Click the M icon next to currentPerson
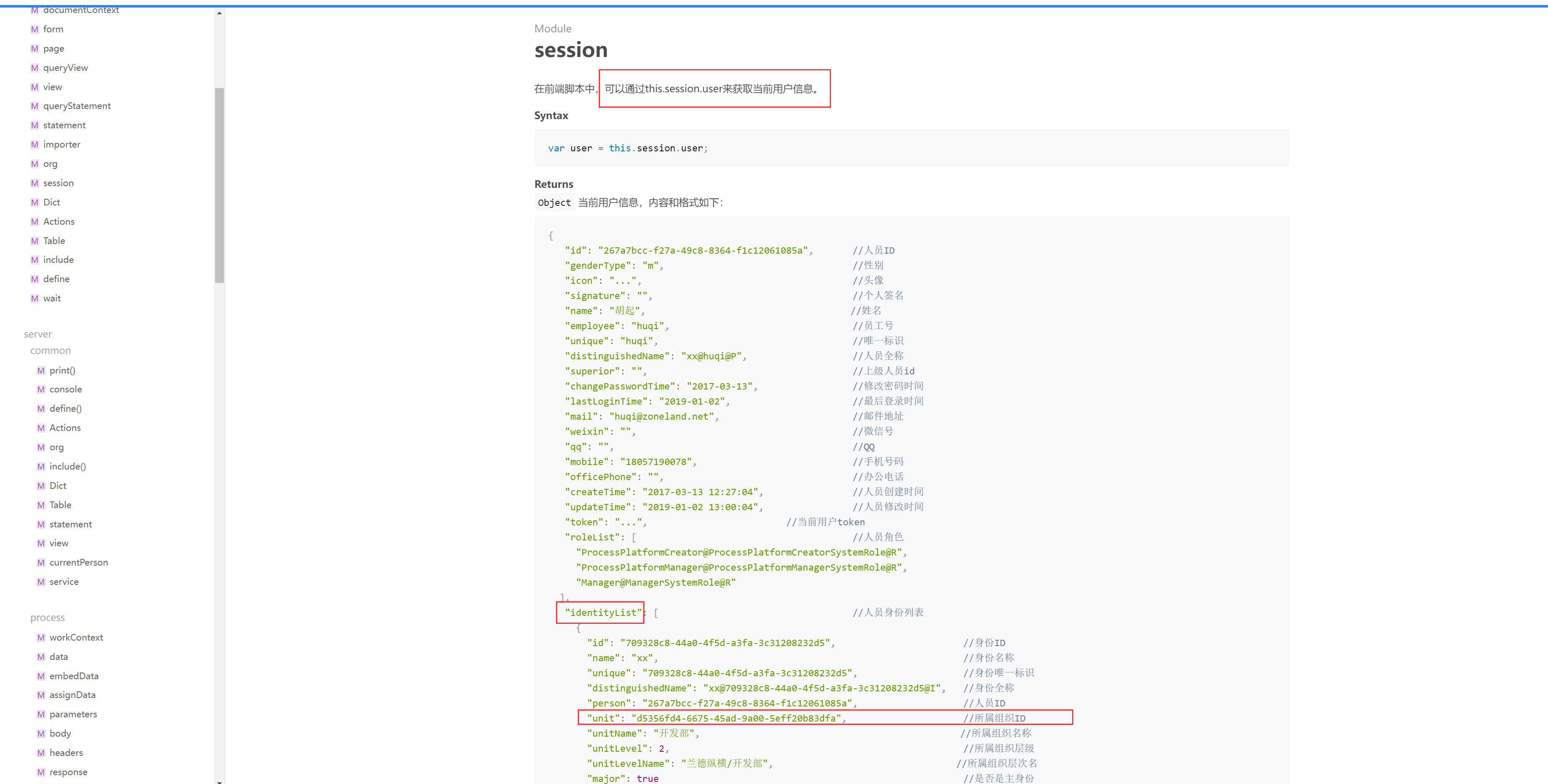Viewport: 1548px width, 784px height. (x=41, y=562)
